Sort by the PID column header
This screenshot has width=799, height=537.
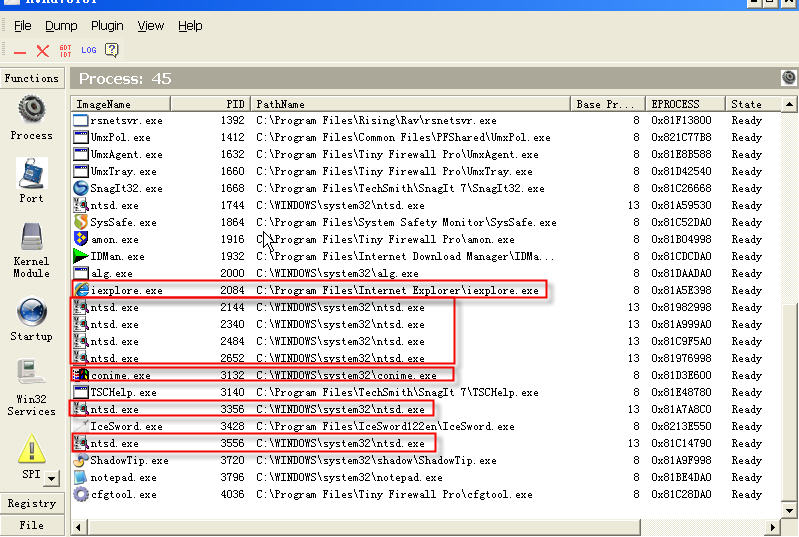point(210,104)
